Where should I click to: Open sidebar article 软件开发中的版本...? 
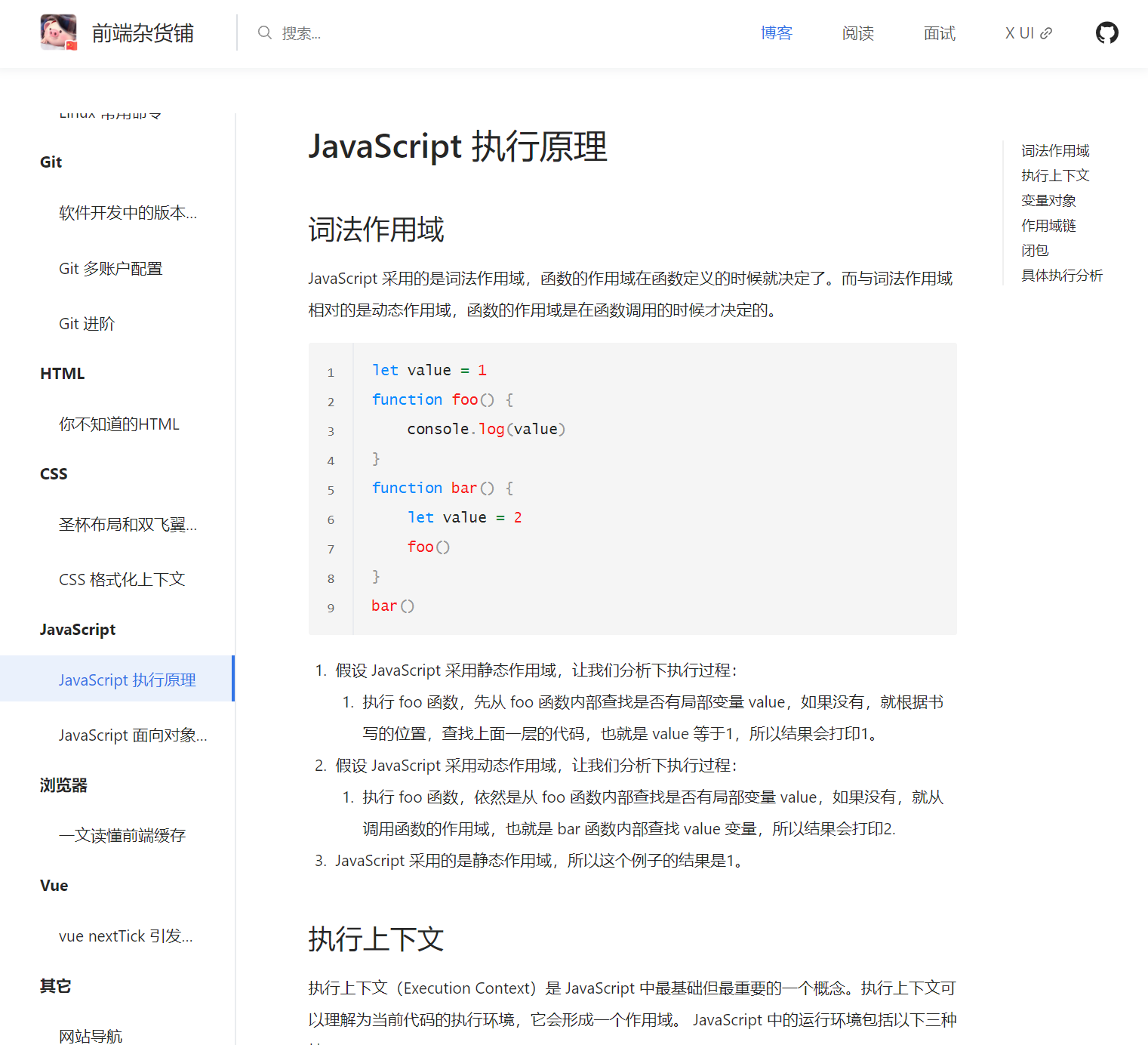[128, 213]
